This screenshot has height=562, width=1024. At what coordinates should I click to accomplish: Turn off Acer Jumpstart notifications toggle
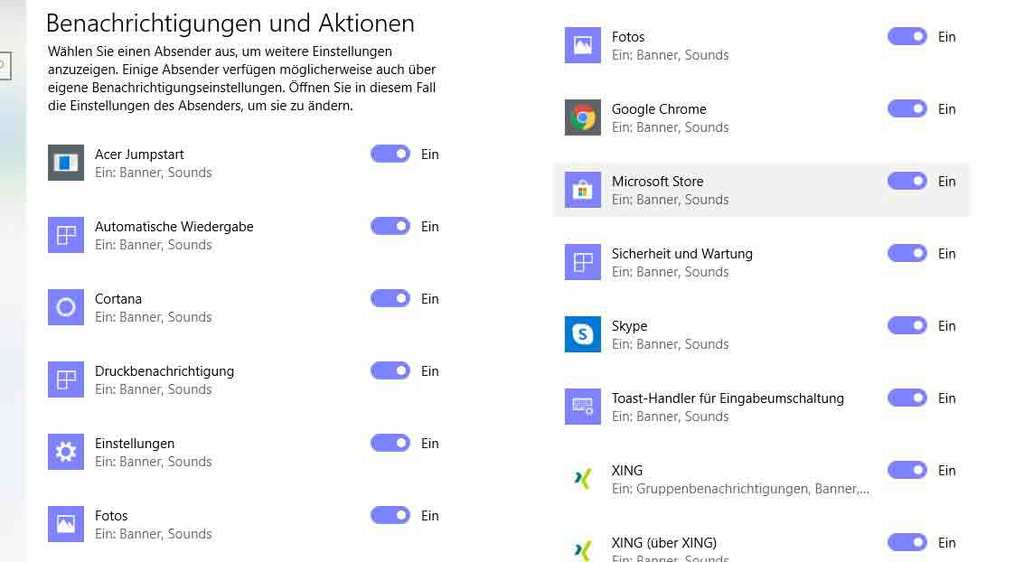click(390, 154)
